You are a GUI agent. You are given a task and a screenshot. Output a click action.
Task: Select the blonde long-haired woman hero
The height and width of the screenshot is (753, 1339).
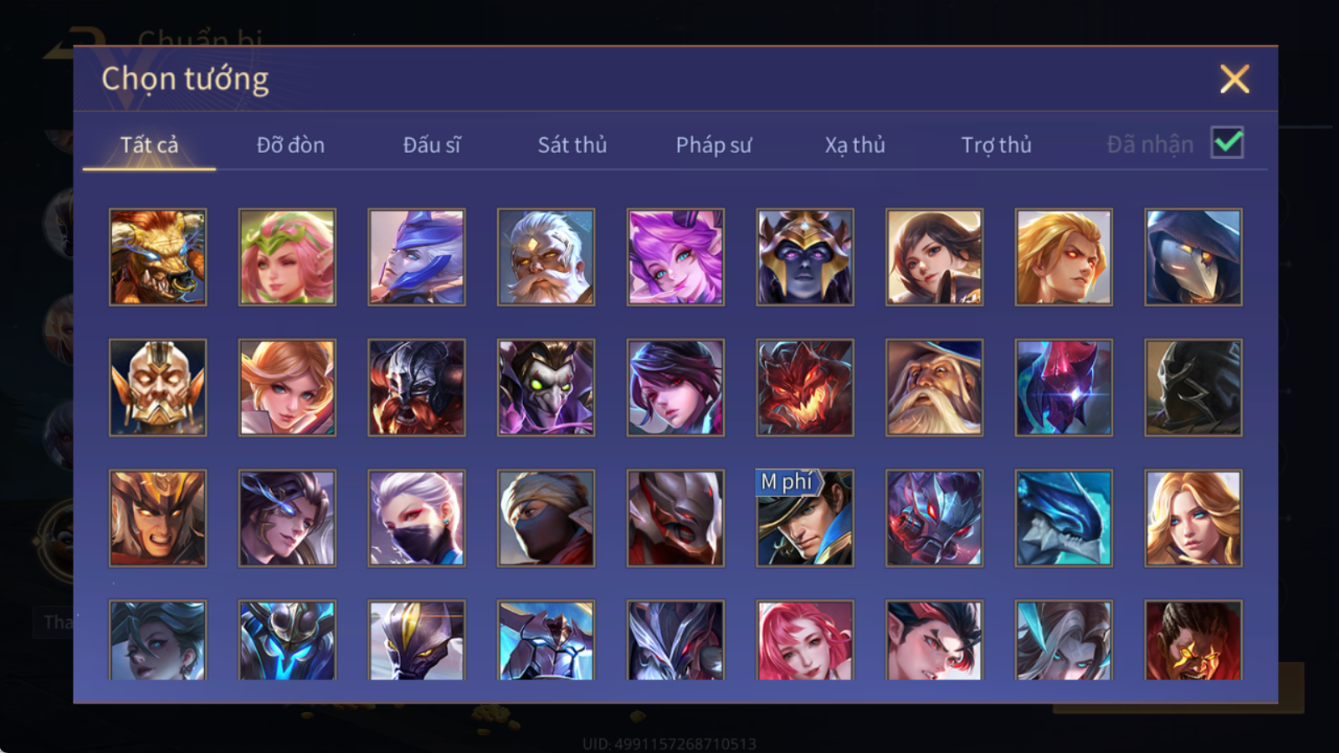tap(1194, 518)
